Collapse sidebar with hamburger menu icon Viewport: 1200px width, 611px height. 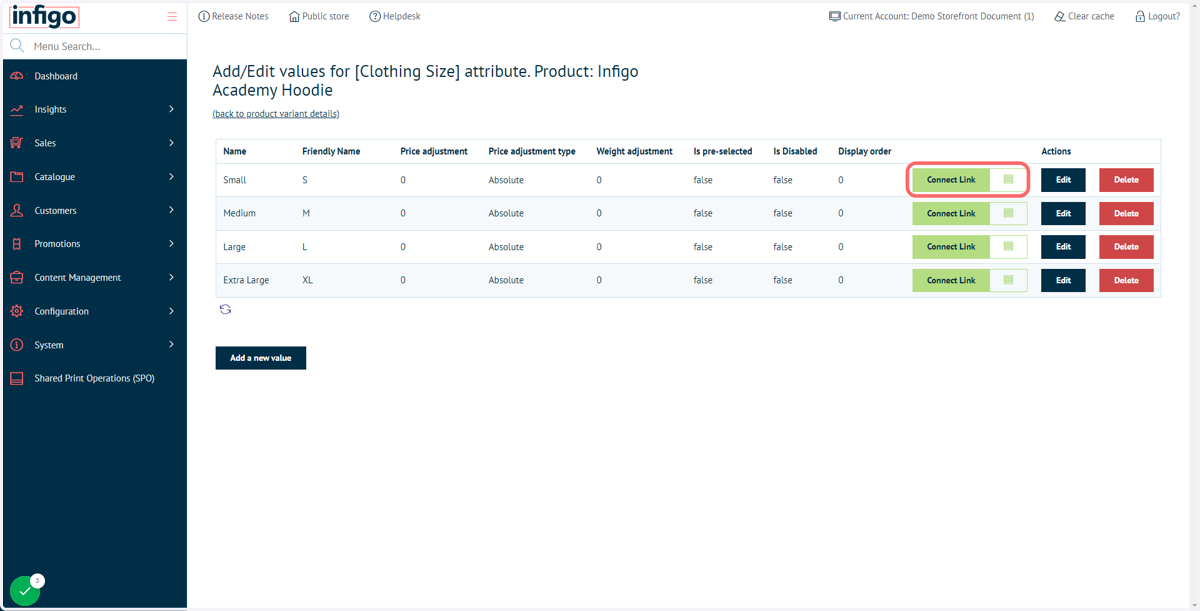point(172,16)
